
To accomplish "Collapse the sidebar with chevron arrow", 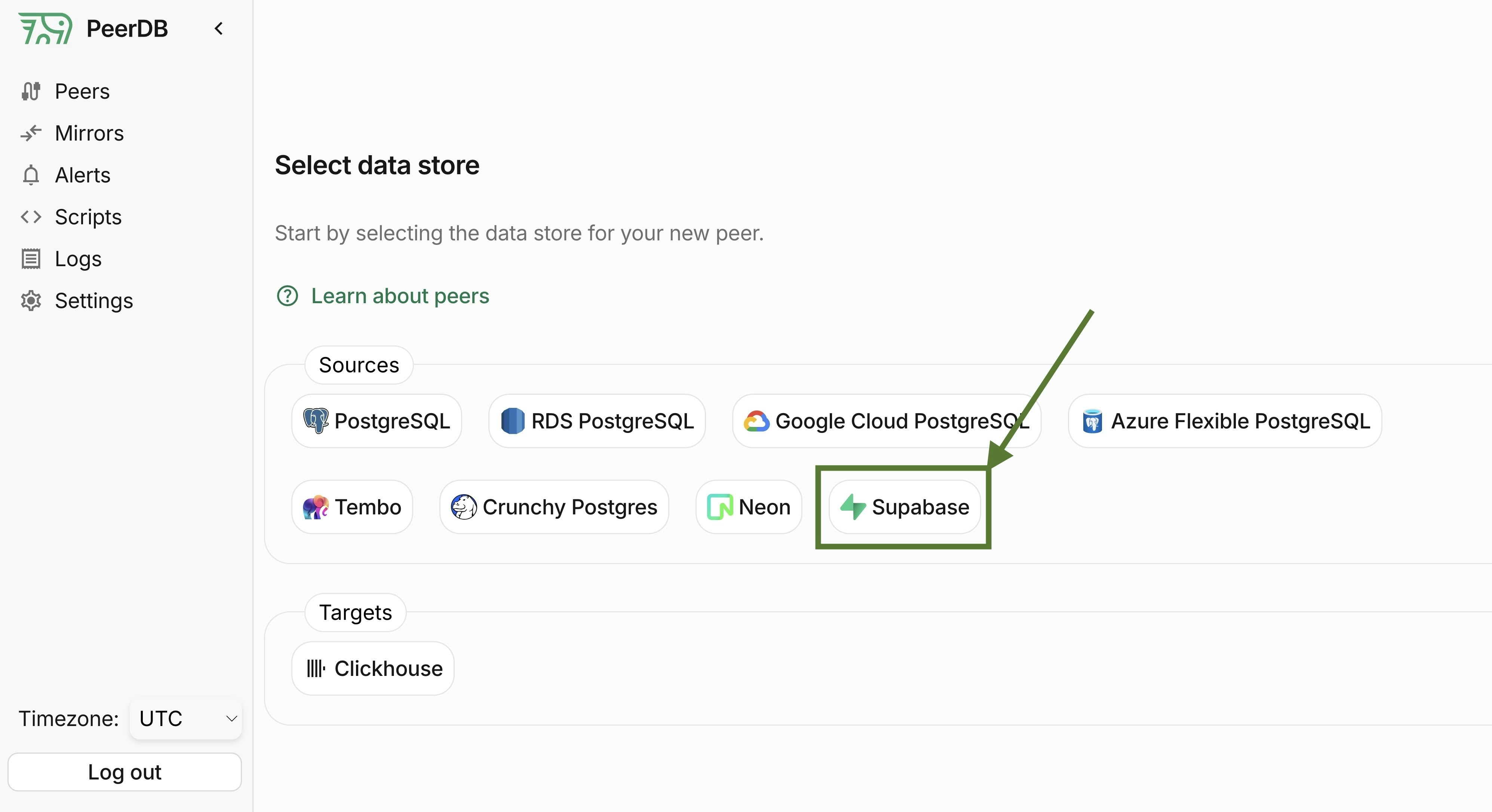I will (x=218, y=28).
